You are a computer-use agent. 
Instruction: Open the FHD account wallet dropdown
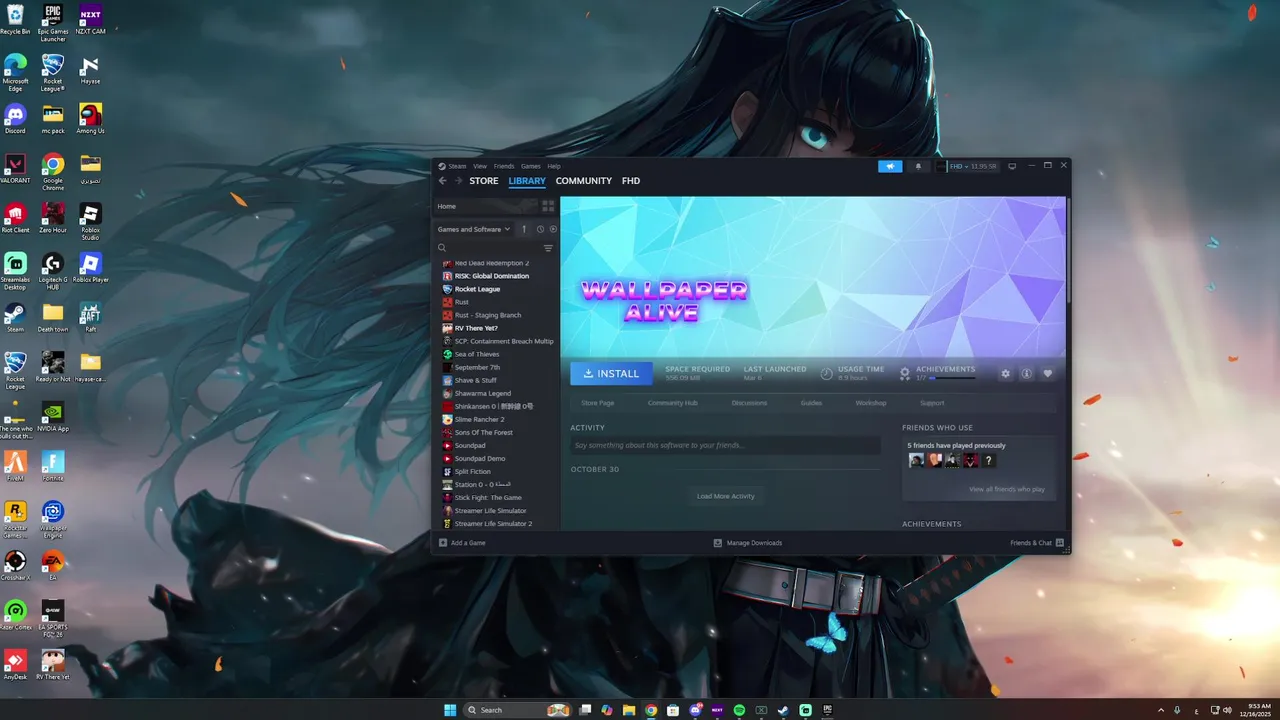click(x=972, y=166)
